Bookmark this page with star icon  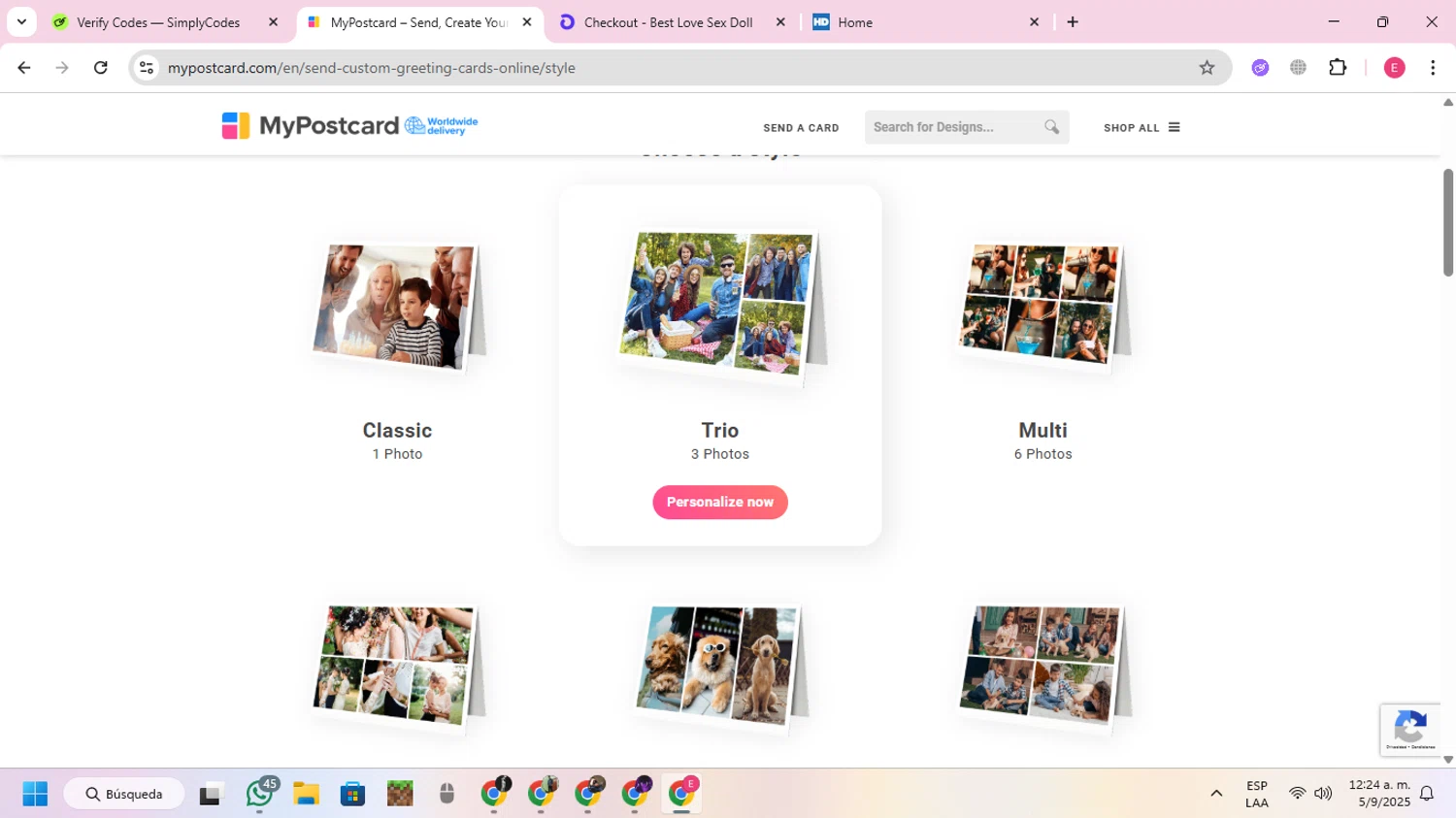[1207, 68]
